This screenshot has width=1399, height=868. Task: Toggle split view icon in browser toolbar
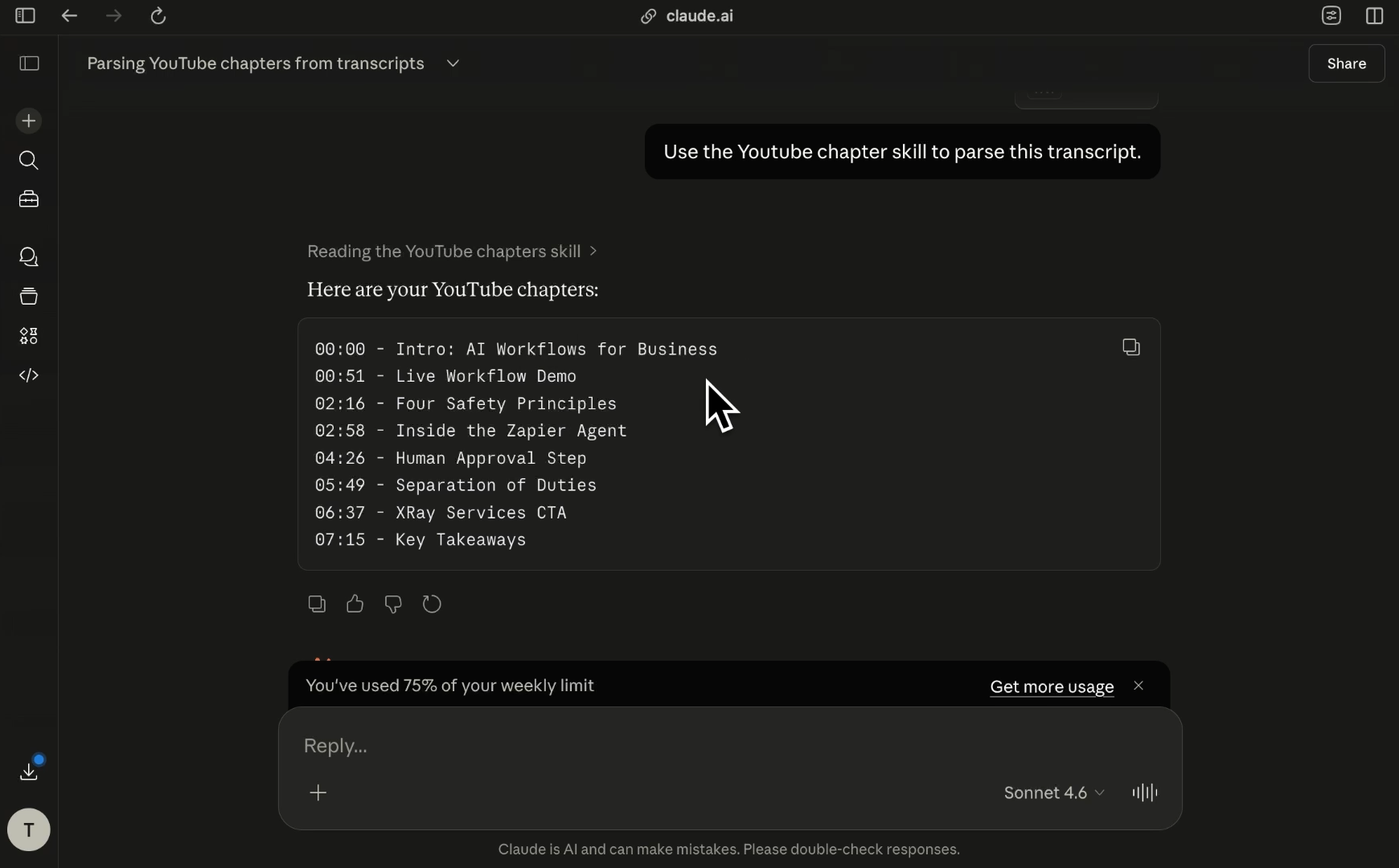coord(1375,16)
